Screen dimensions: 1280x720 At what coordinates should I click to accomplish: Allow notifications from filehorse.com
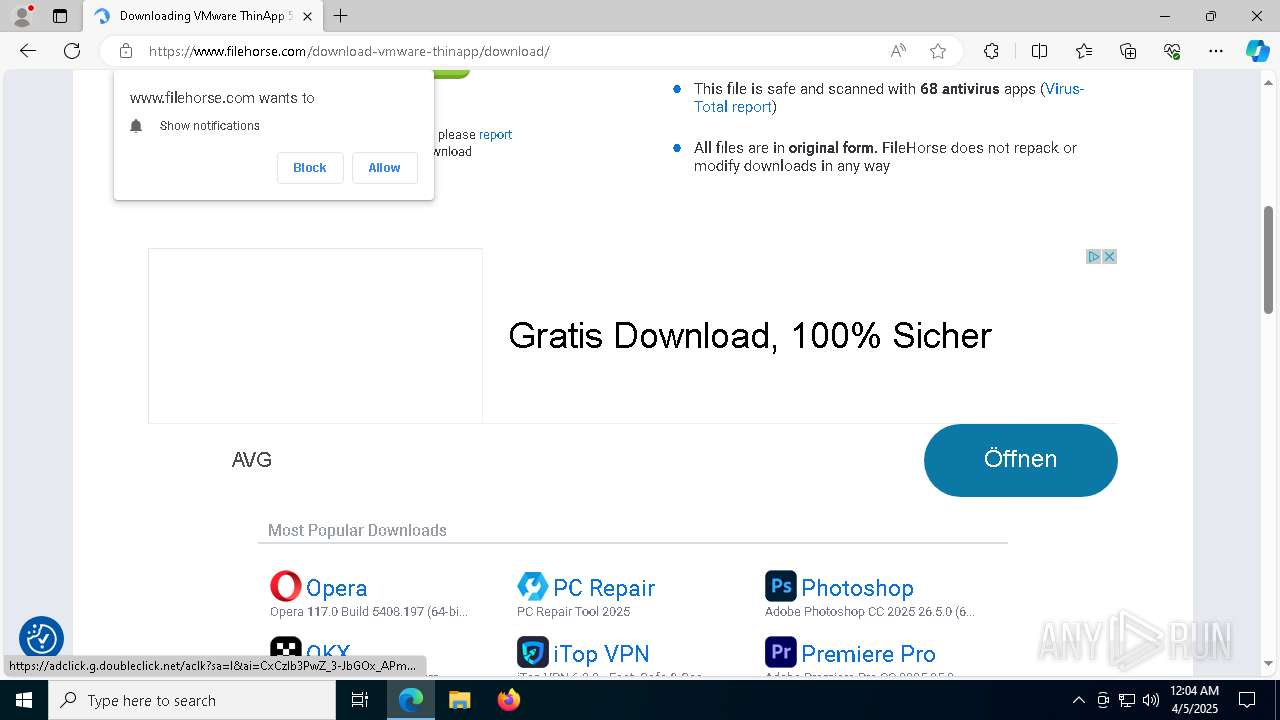384,168
